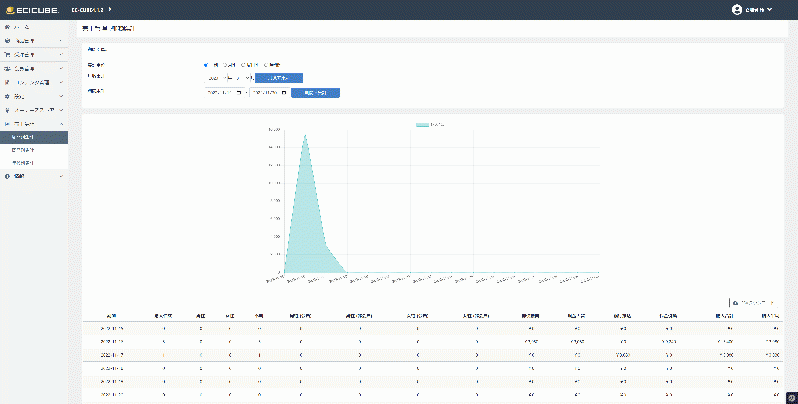Expand the order menu chevron
This screenshot has height=404, width=798.
coord(61,54)
